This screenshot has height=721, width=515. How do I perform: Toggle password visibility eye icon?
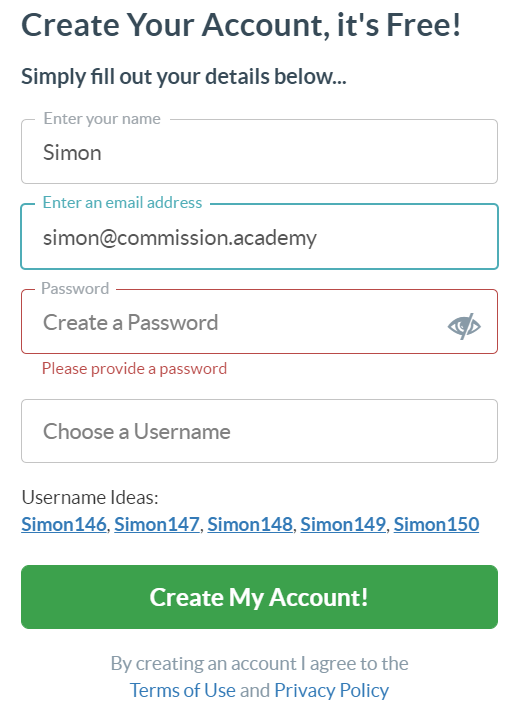coord(464,326)
